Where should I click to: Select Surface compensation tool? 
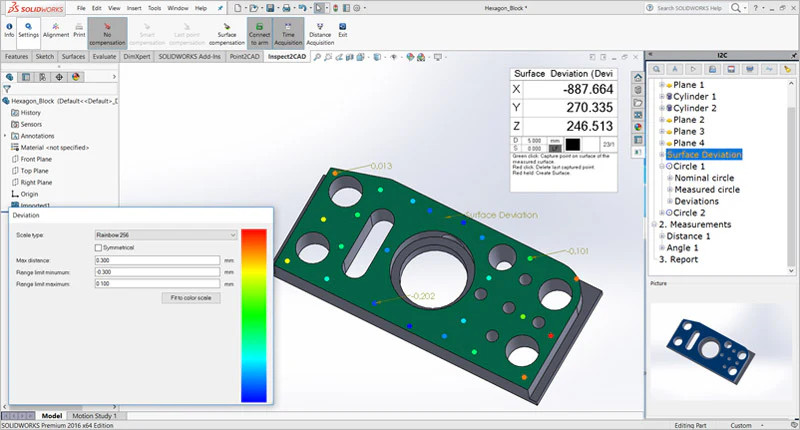coord(227,34)
